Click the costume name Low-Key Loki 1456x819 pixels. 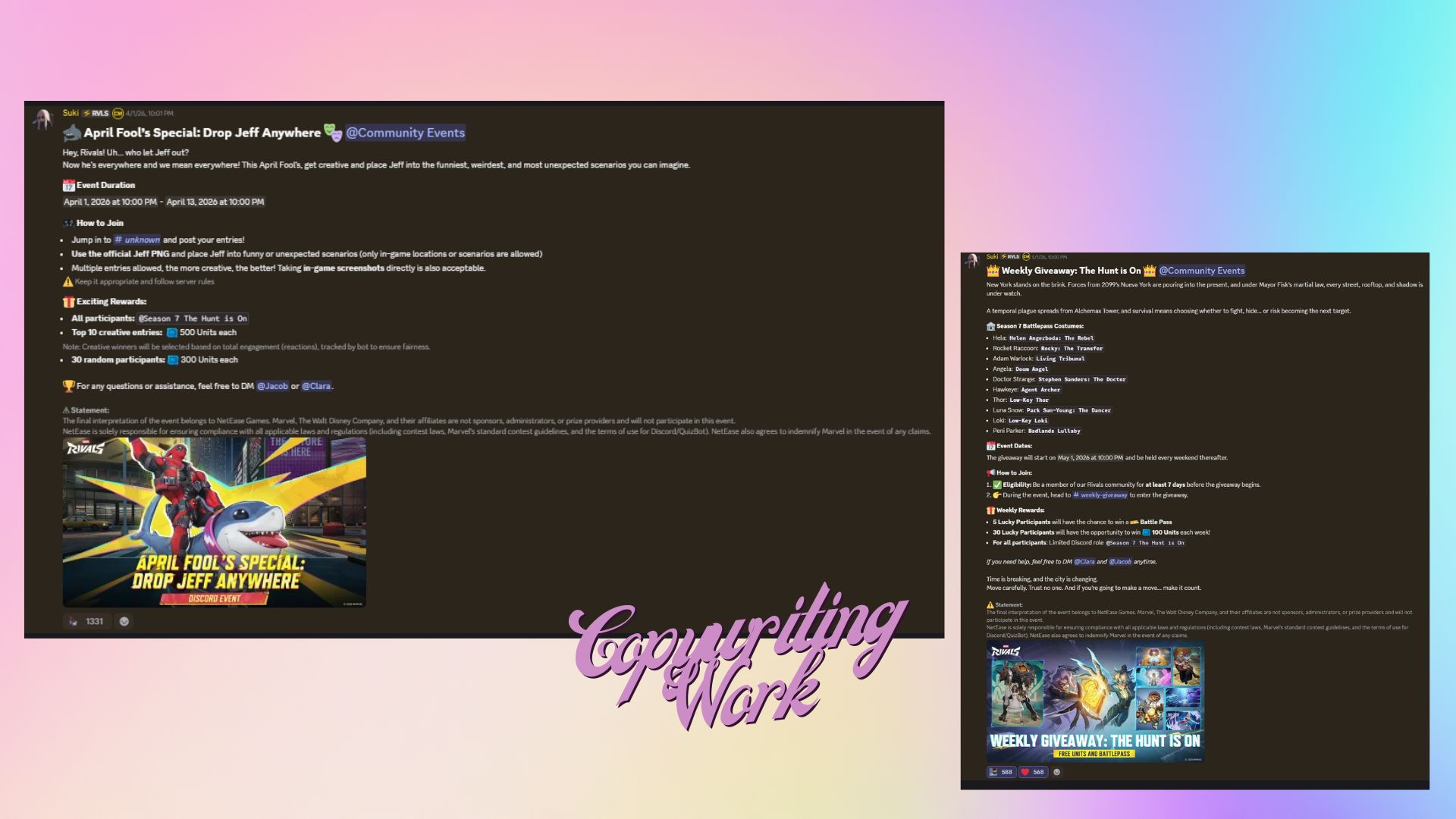pyautogui.click(x=1028, y=421)
